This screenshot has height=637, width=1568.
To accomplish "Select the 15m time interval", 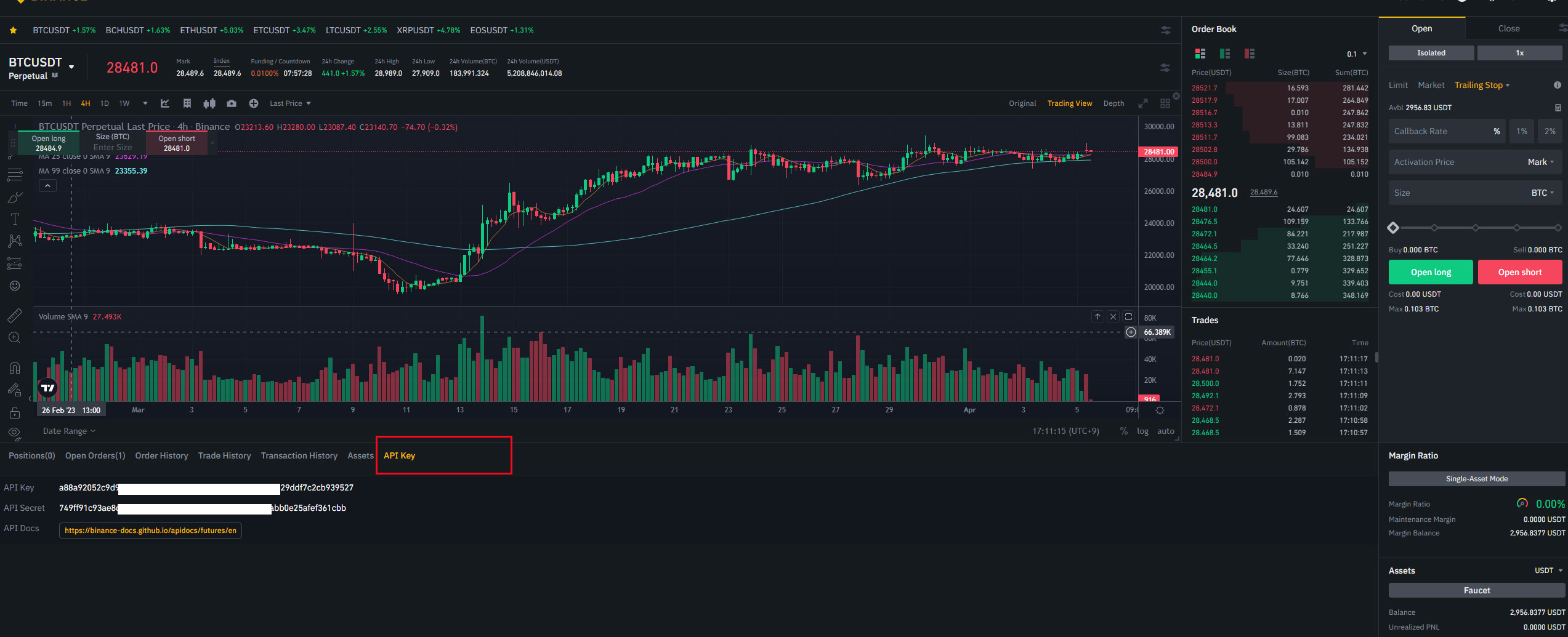I will coord(44,103).
